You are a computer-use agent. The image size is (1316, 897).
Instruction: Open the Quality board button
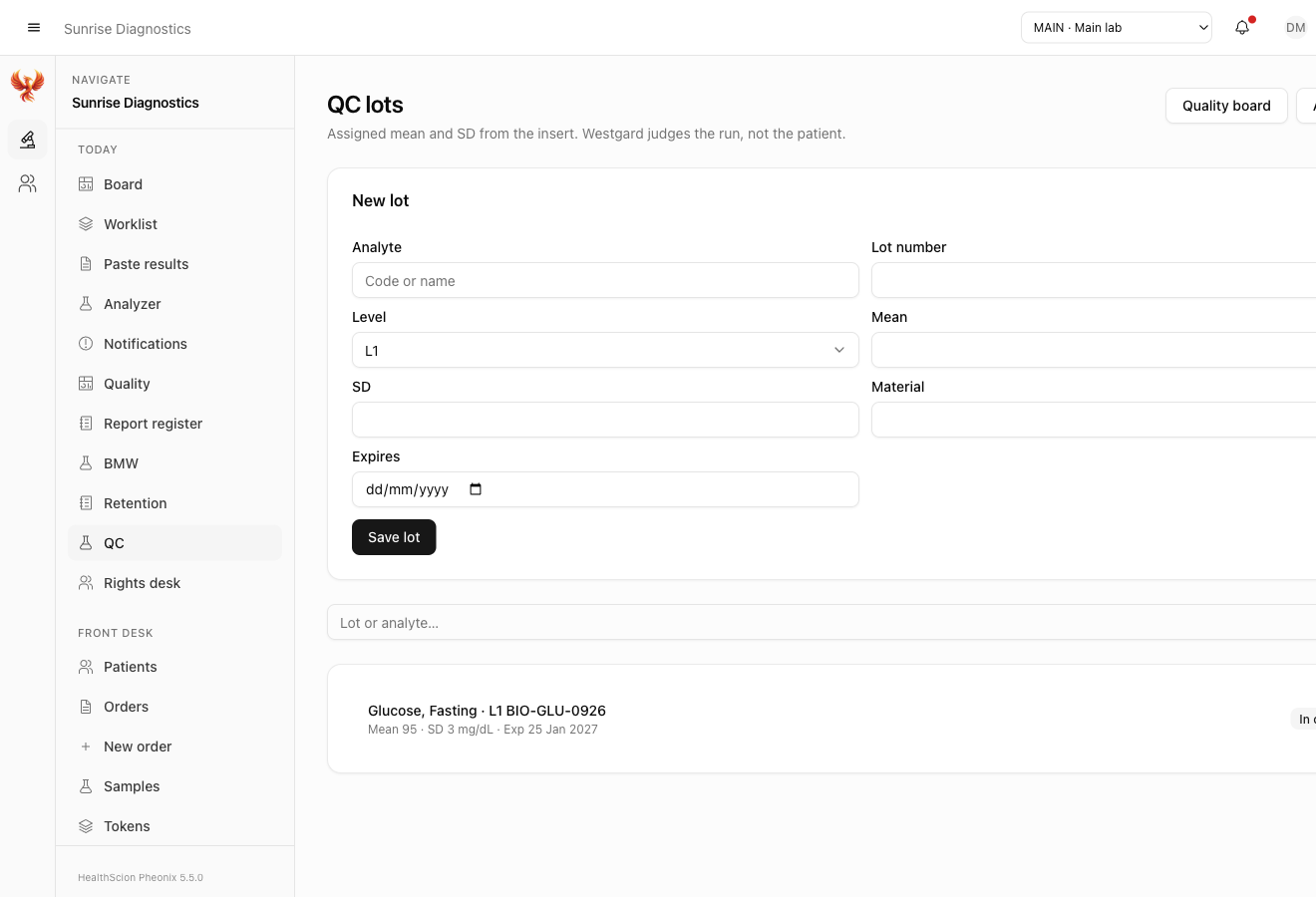tap(1226, 106)
